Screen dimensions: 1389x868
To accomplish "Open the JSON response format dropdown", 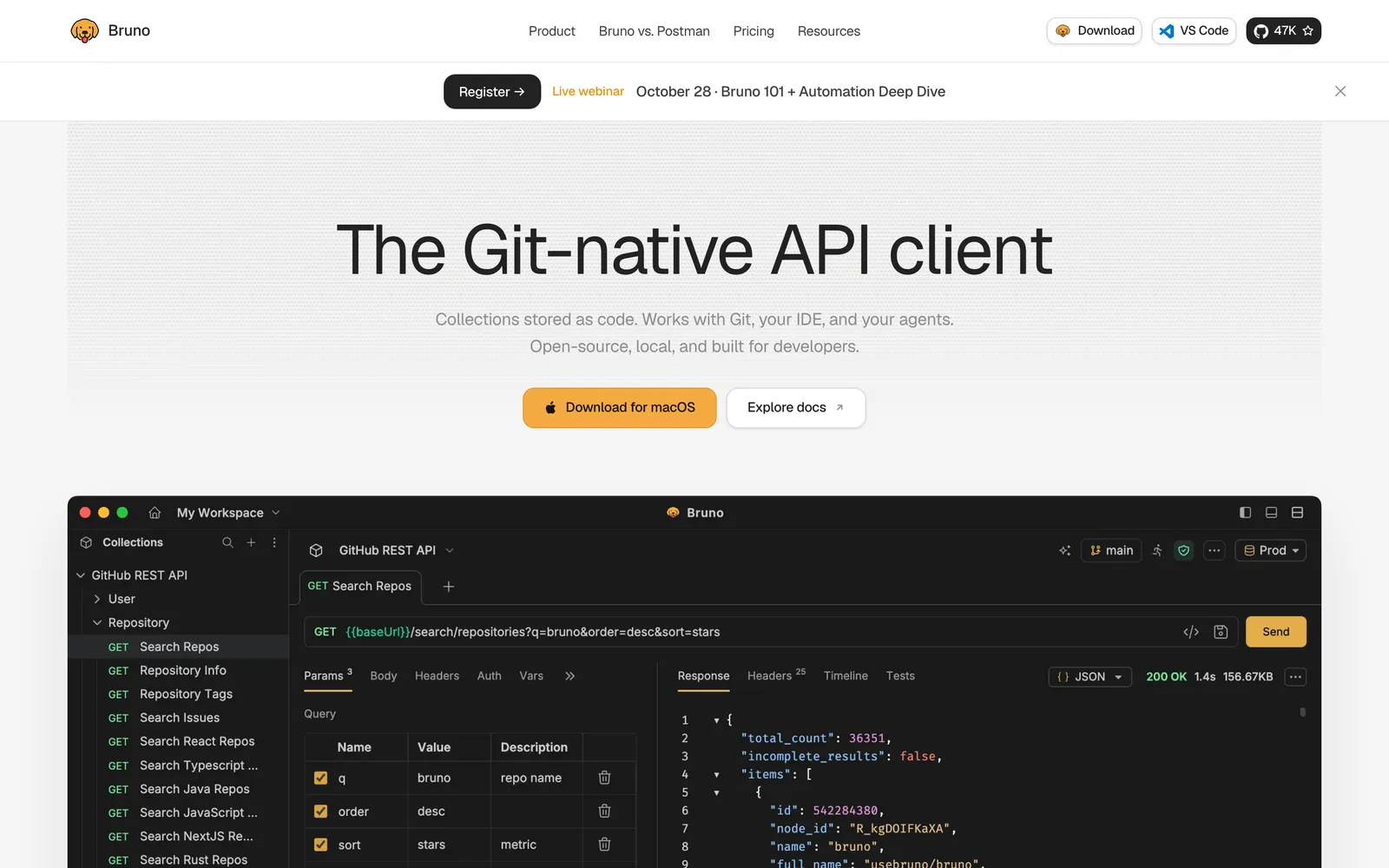I will pyautogui.click(x=1089, y=677).
